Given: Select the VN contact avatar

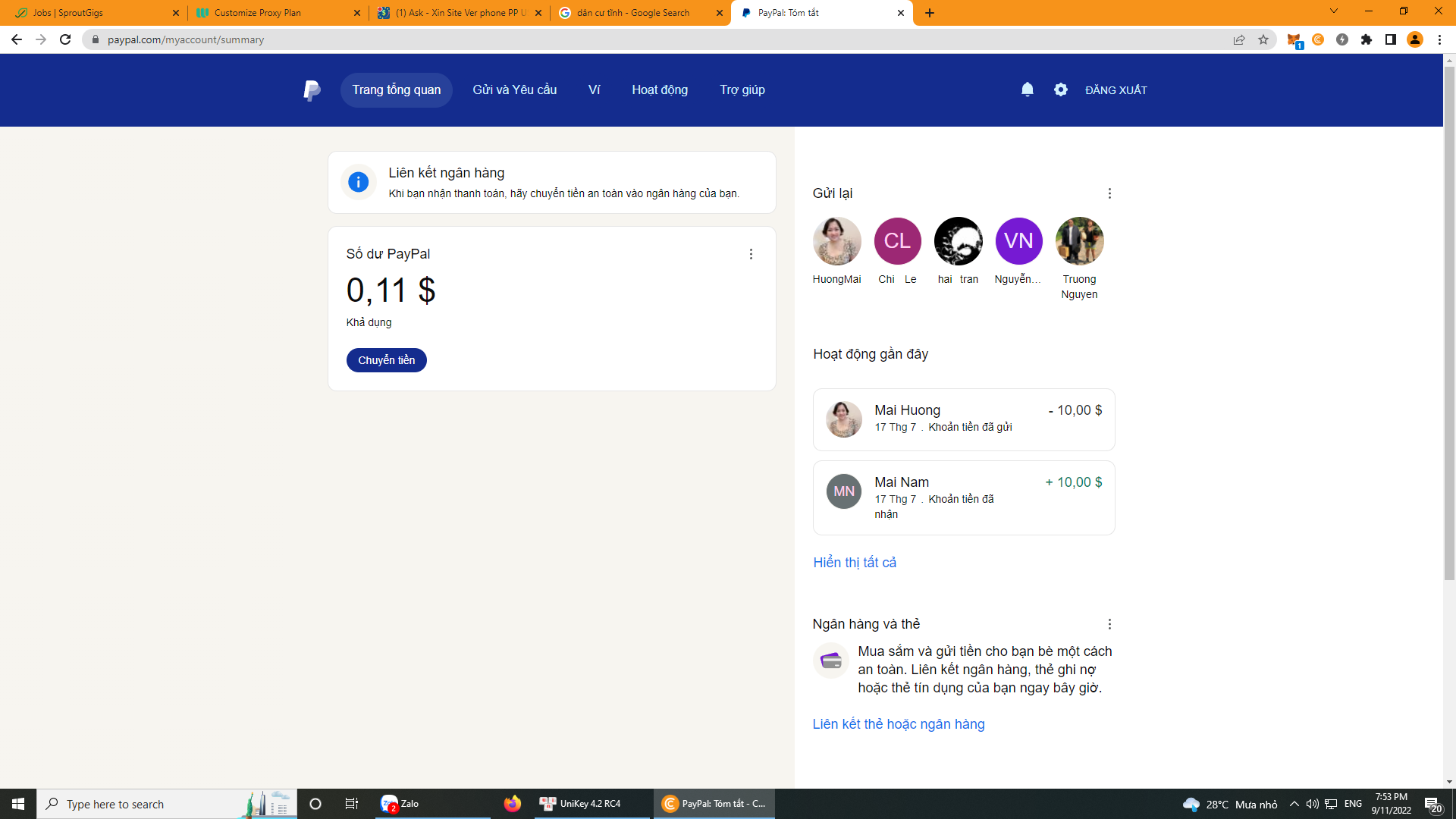Looking at the screenshot, I should [x=1018, y=241].
